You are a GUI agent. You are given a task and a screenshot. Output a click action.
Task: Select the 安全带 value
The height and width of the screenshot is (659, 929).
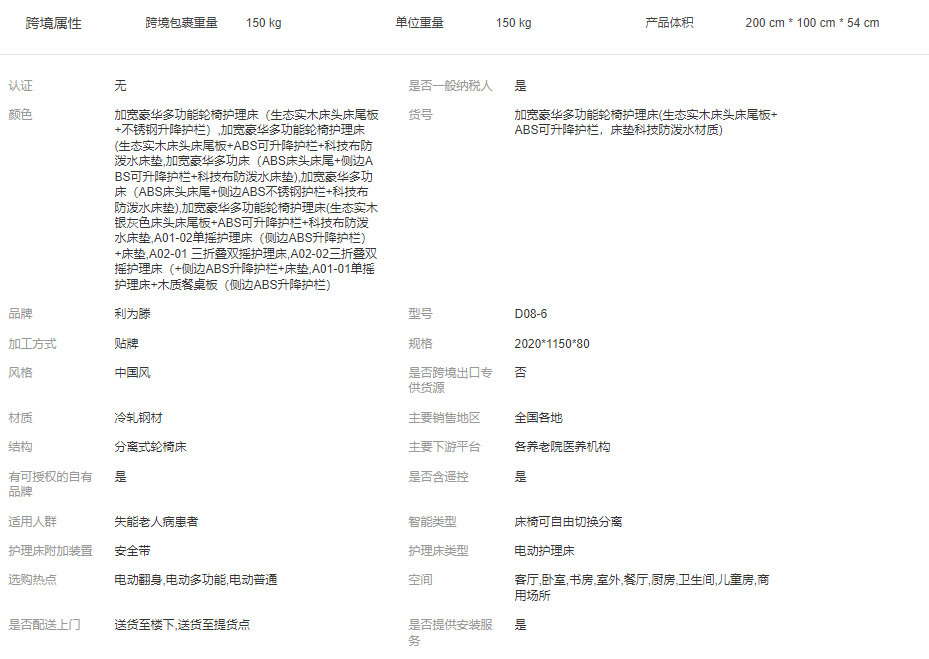pyautogui.click(x=132, y=551)
